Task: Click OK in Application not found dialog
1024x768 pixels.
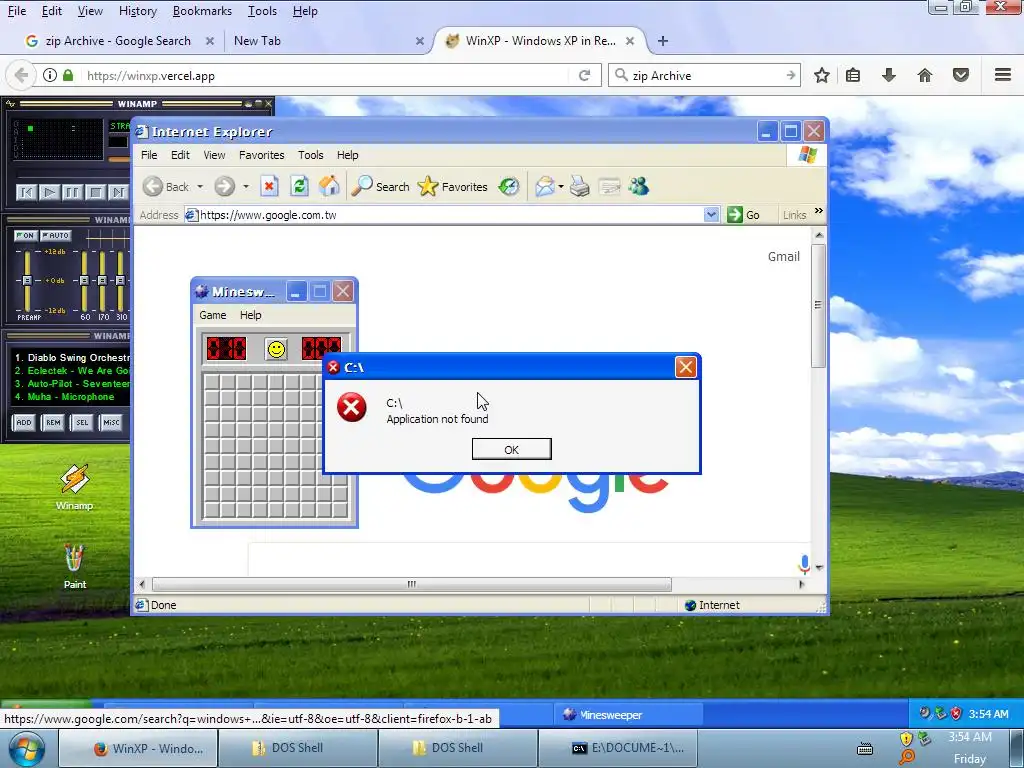Action: 511,449
